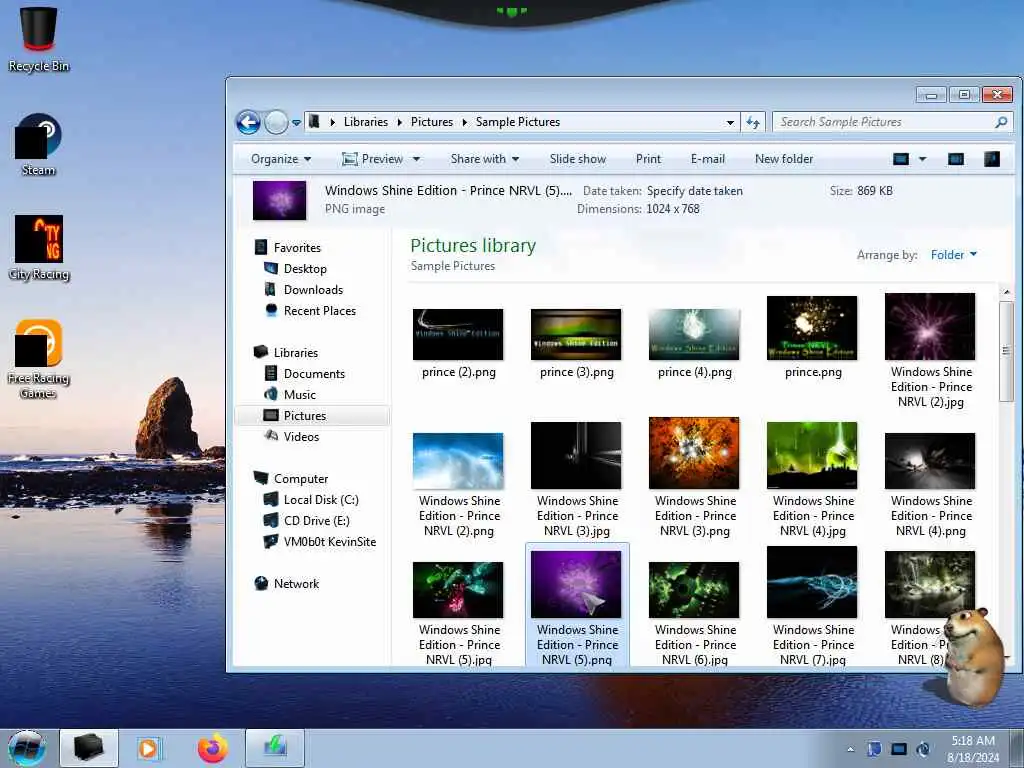Select the prince (3).png thumbnail
The height and width of the screenshot is (768, 1024).
pyautogui.click(x=576, y=334)
